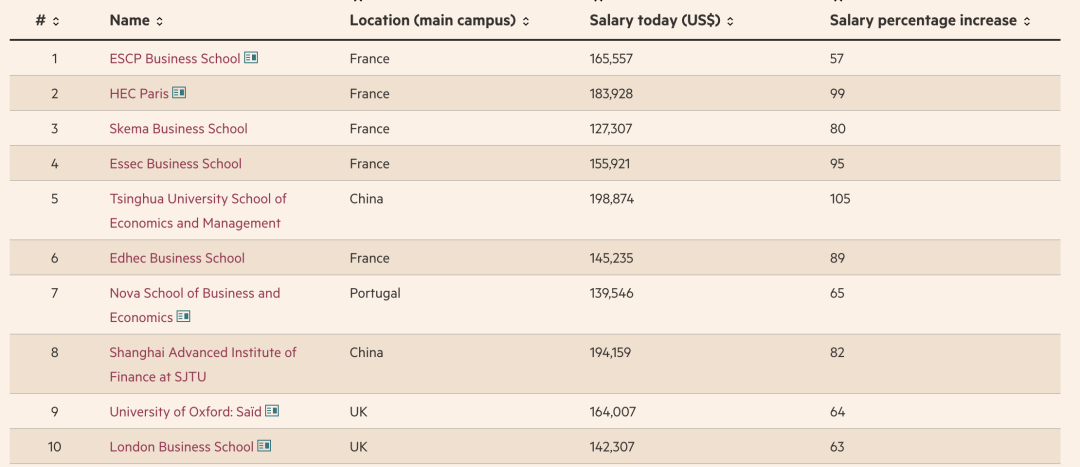
Task: Open University of Oxford: Saïd name link
Action: 185,412
